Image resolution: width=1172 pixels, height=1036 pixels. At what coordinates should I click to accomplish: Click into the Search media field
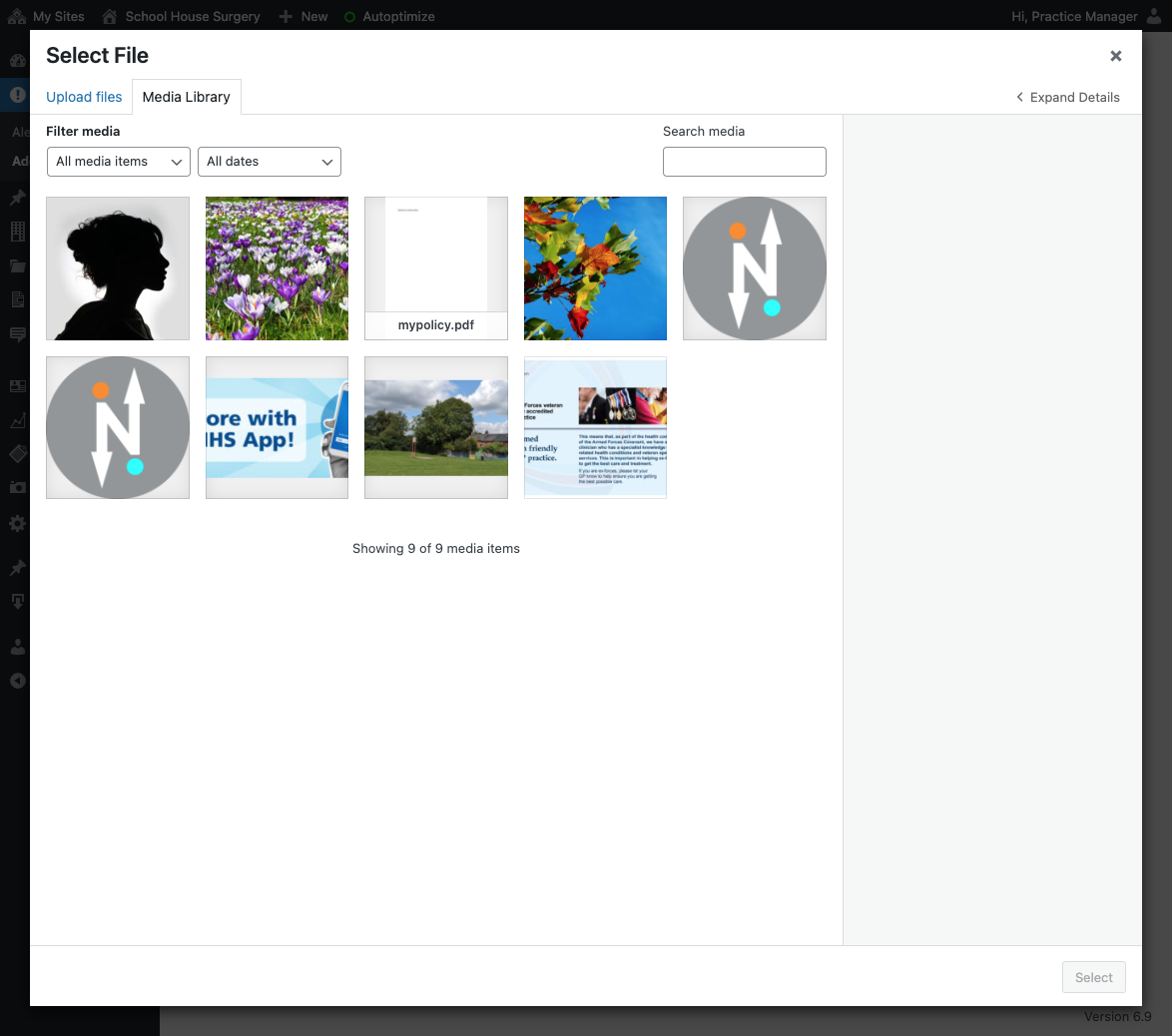[745, 162]
